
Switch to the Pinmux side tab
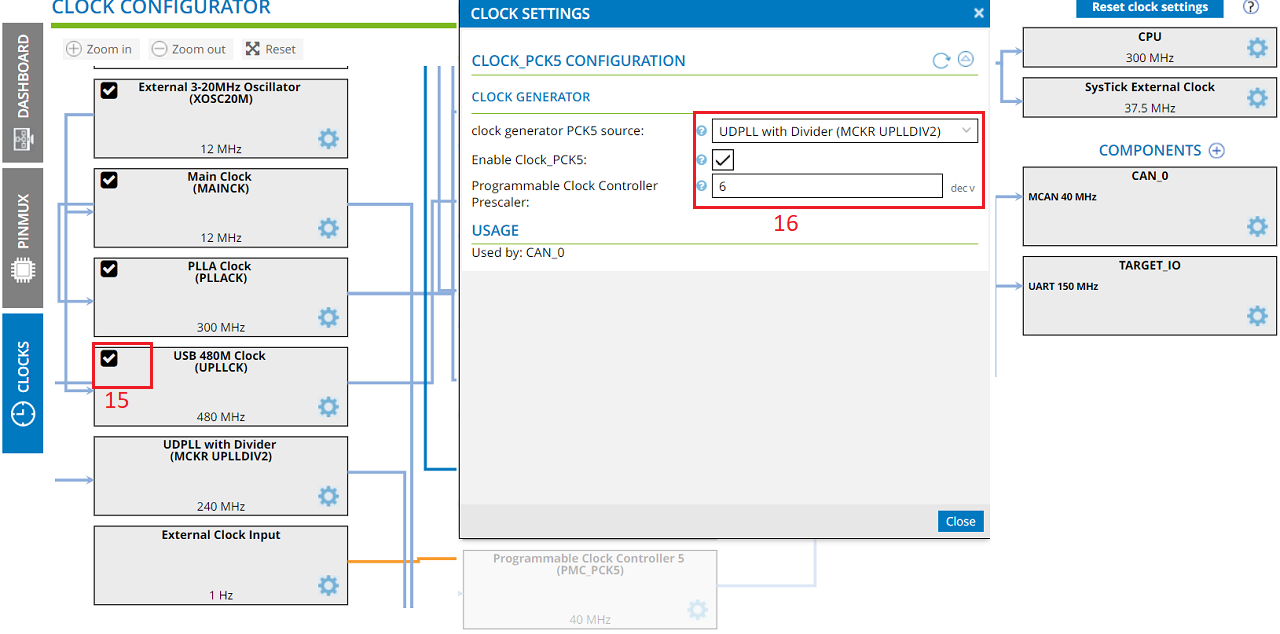click(22, 237)
